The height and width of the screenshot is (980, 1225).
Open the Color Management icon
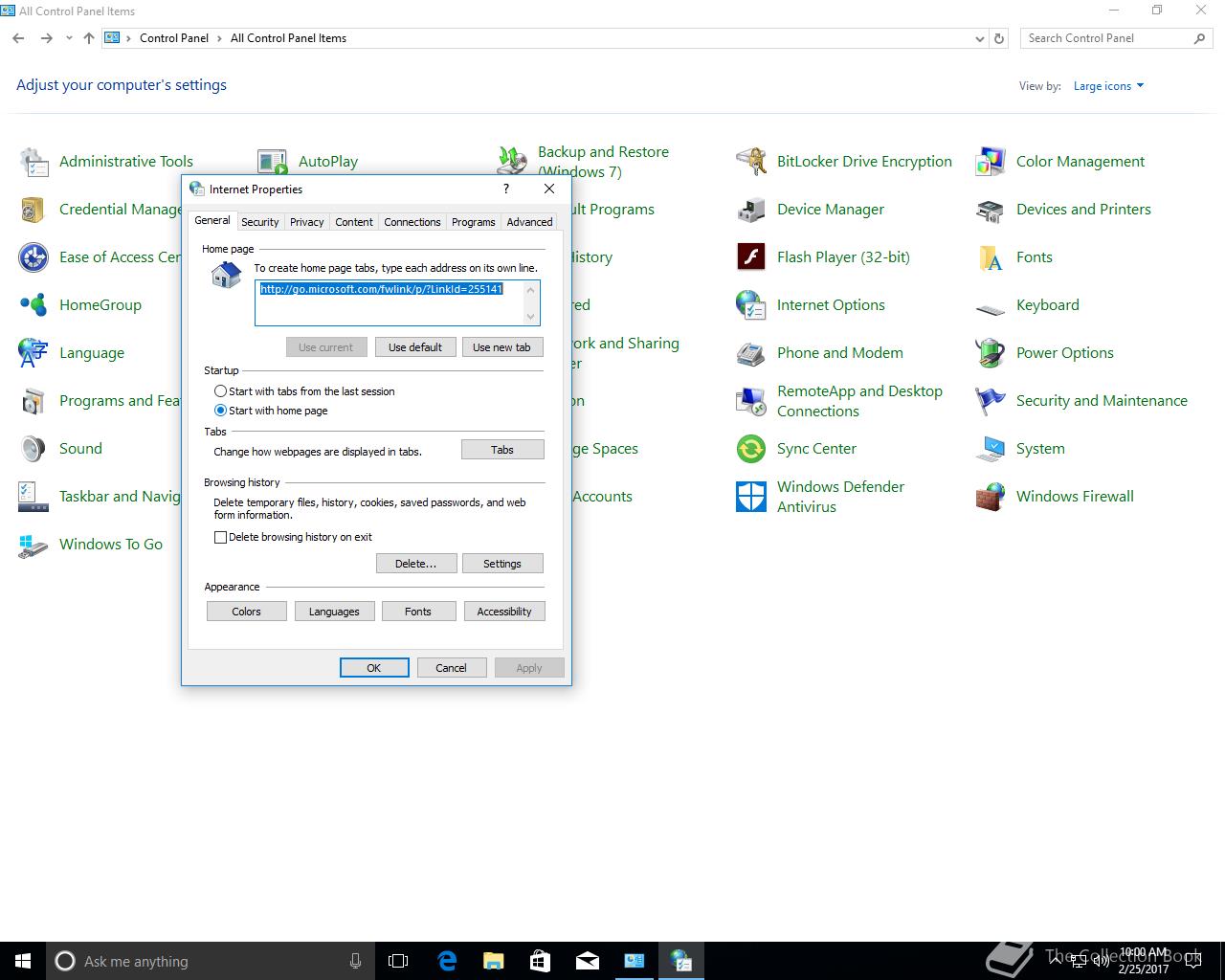click(x=991, y=162)
